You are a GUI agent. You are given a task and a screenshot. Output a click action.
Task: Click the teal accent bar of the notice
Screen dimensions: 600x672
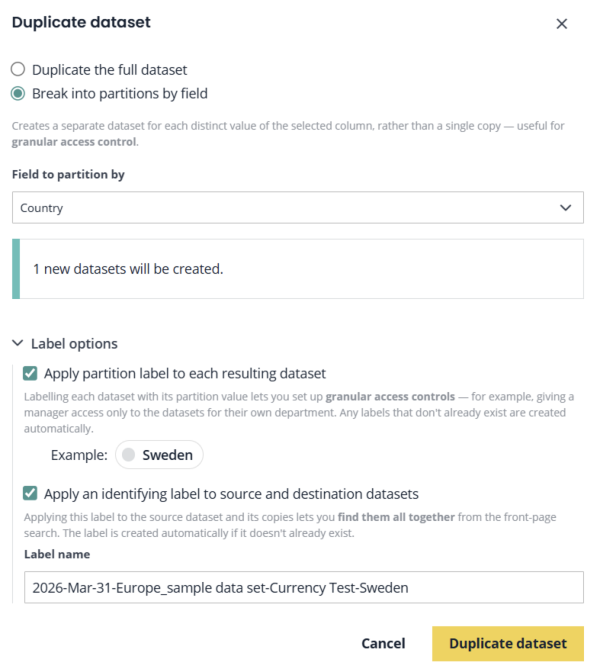16,269
